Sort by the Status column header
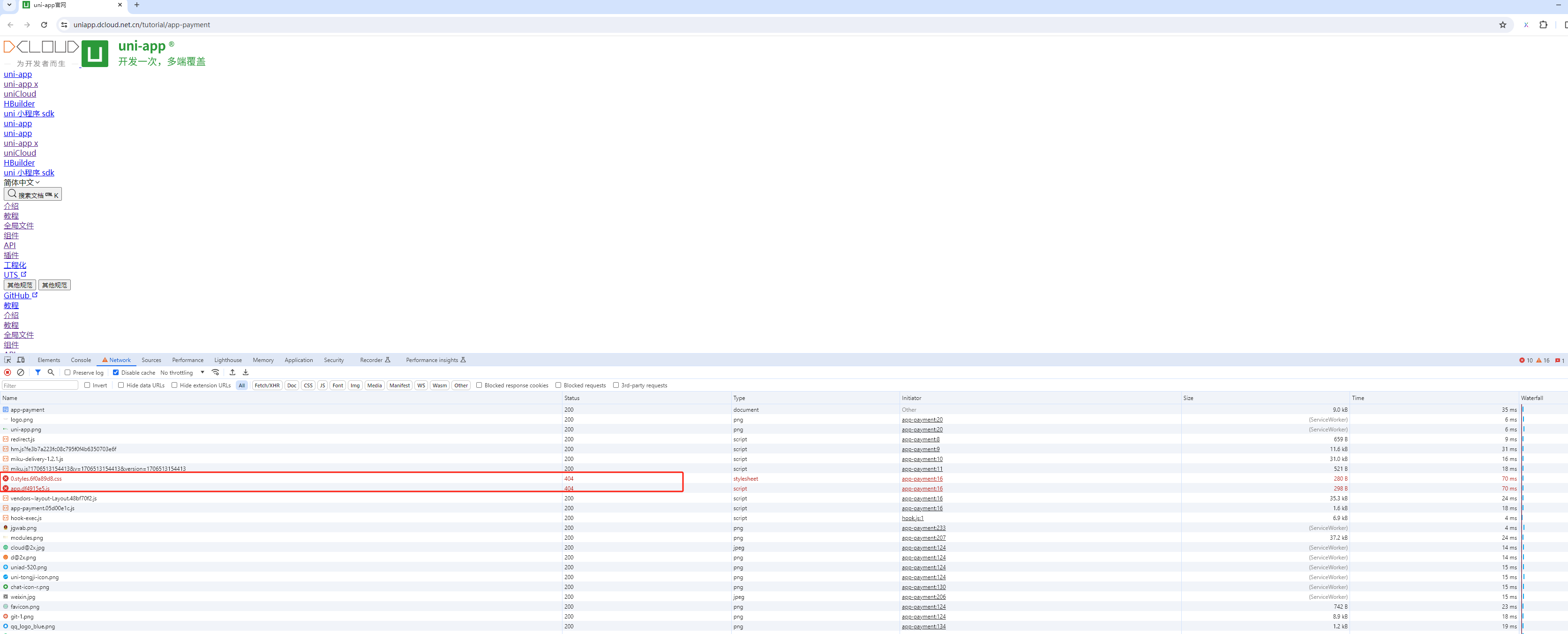The image size is (1568, 634). 646,398
